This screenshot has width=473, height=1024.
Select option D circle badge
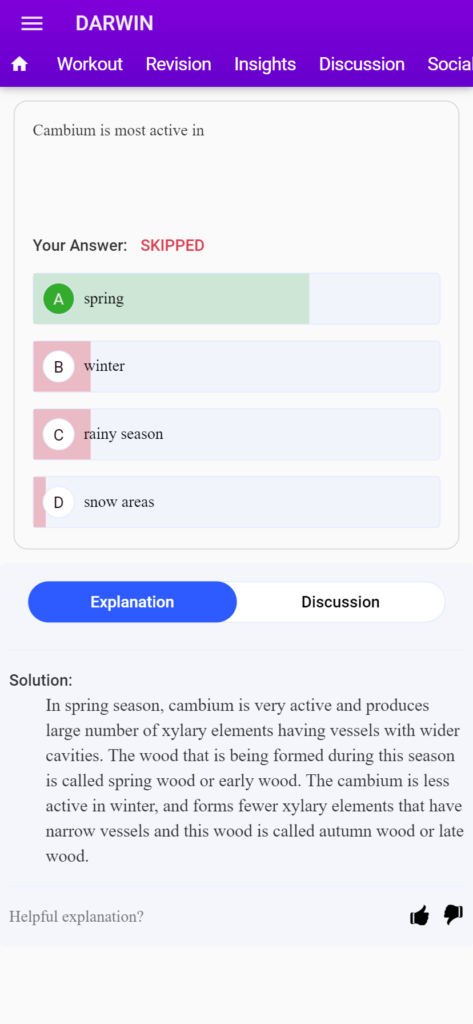coord(59,503)
